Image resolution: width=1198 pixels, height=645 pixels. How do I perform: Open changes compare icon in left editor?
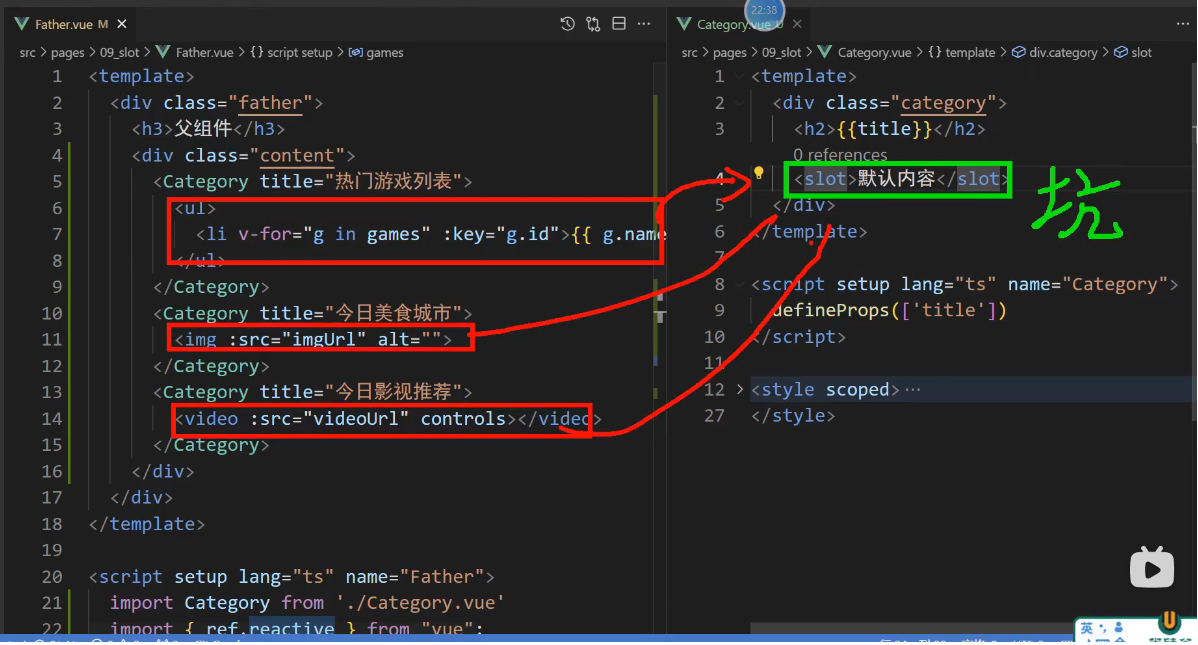click(x=593, y=24)
